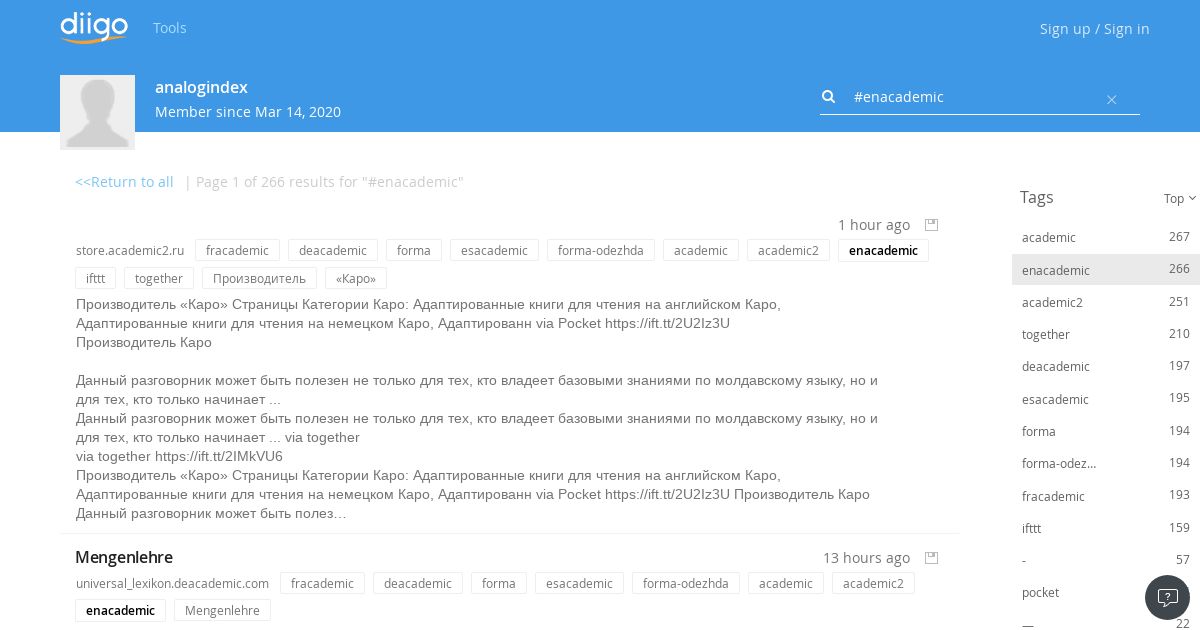Click academic tag on Mengenlehre entry
The image size is (1200, 630).
pyautogui.click(x=786, y=583)
